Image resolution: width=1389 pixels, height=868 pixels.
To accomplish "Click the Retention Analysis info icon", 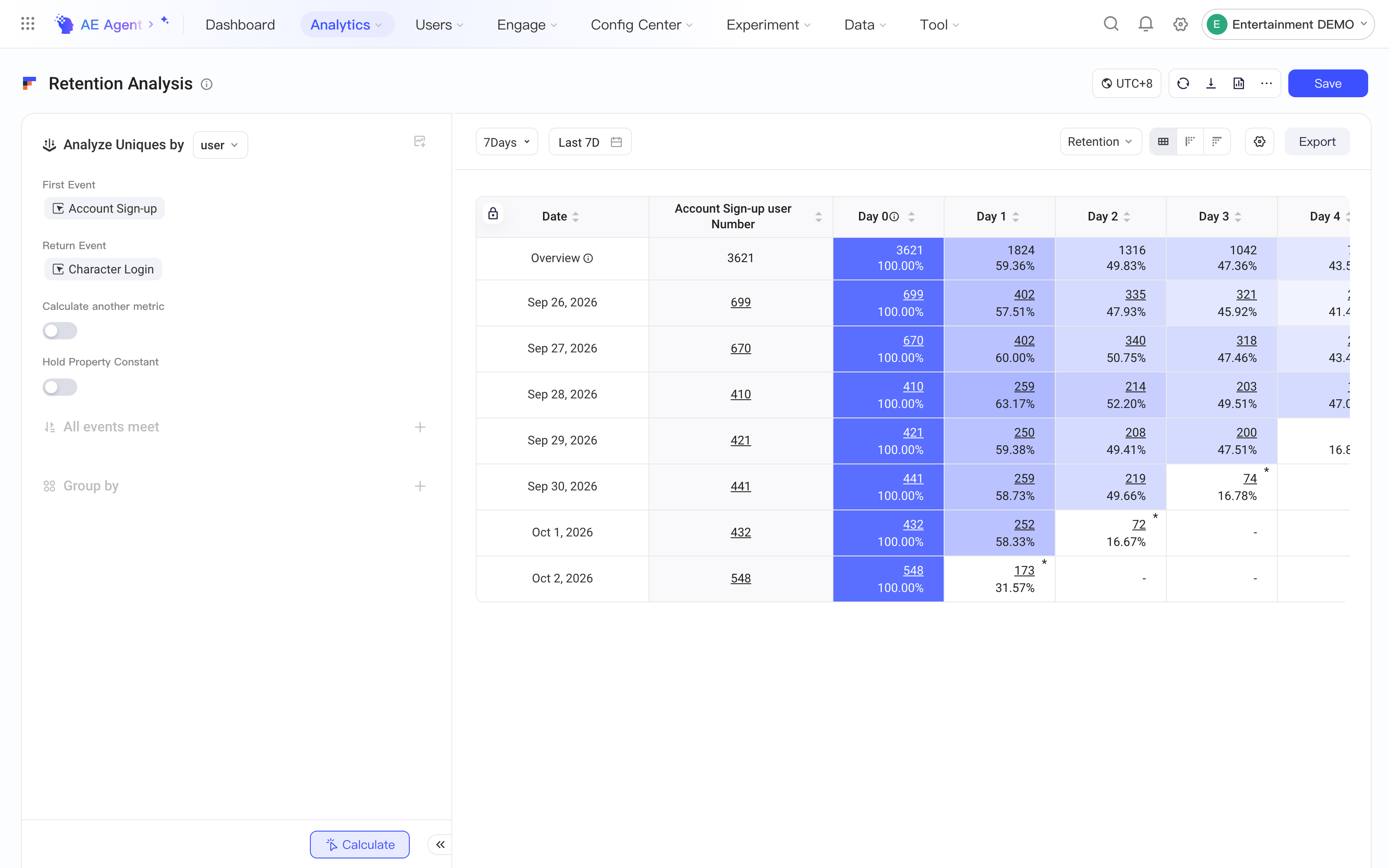I will (x=207, y=84).
